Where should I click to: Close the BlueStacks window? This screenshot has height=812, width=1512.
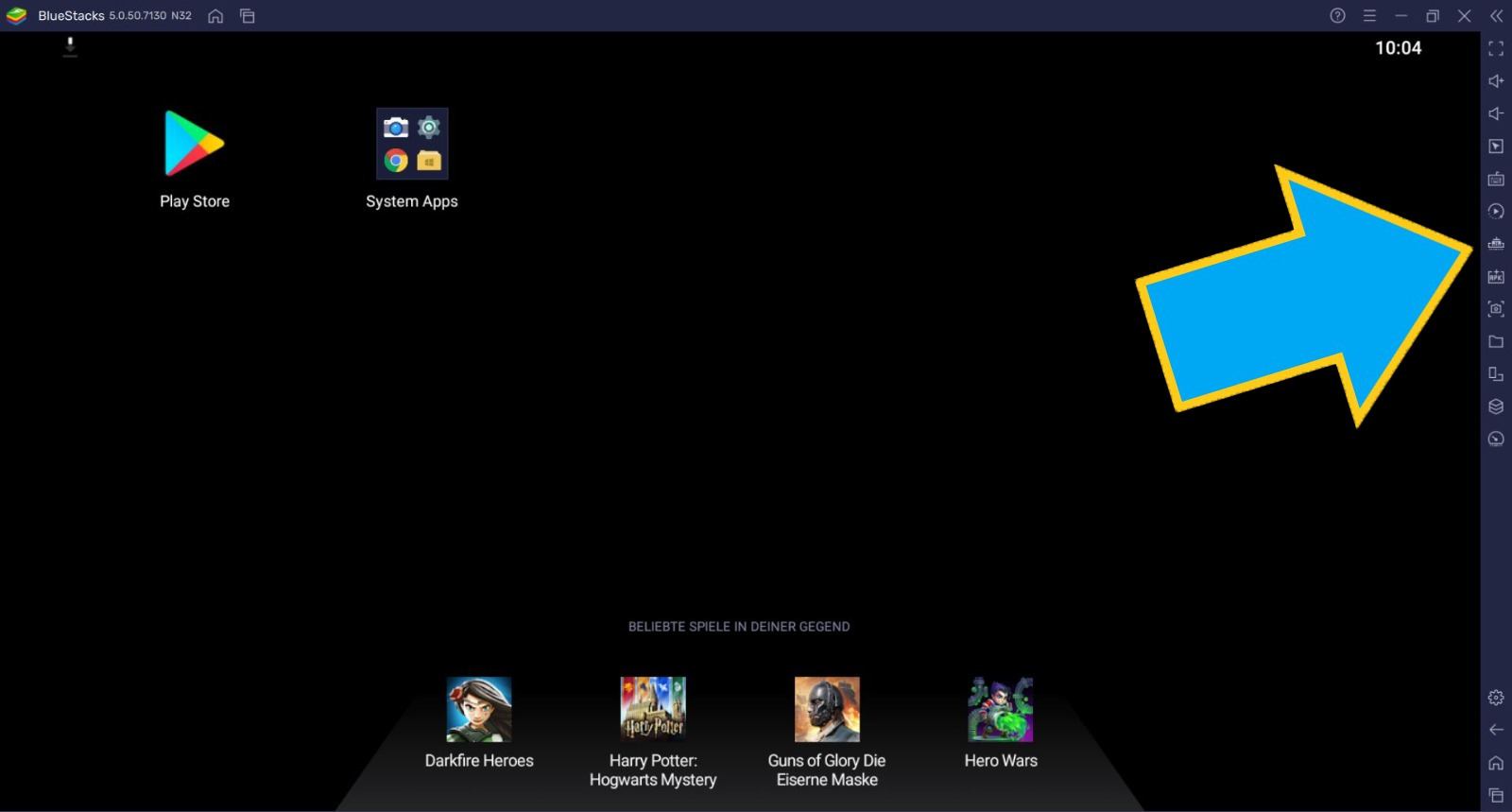point(1464,16)
